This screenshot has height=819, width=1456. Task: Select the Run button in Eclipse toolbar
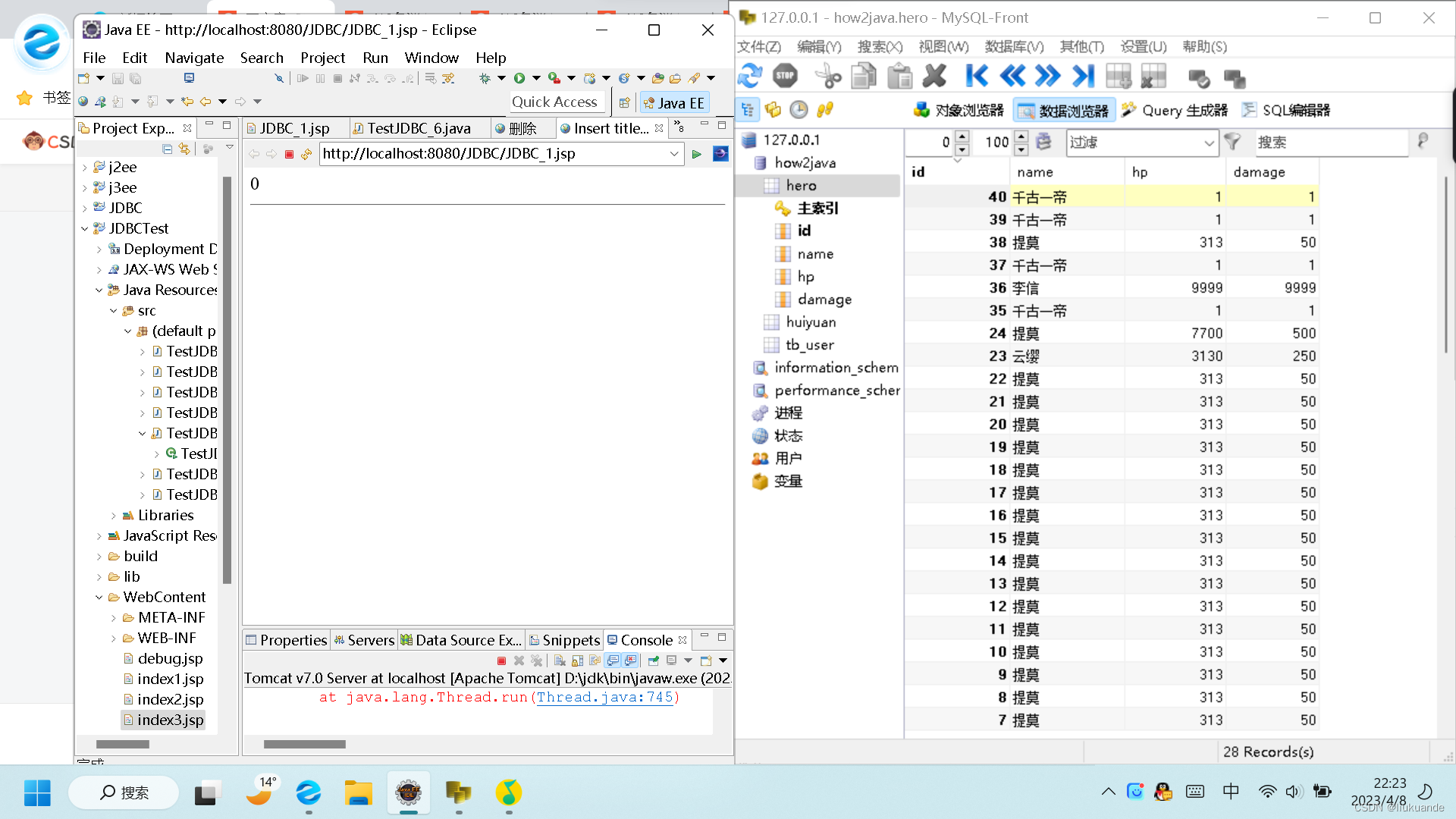[x=520, y=78]
